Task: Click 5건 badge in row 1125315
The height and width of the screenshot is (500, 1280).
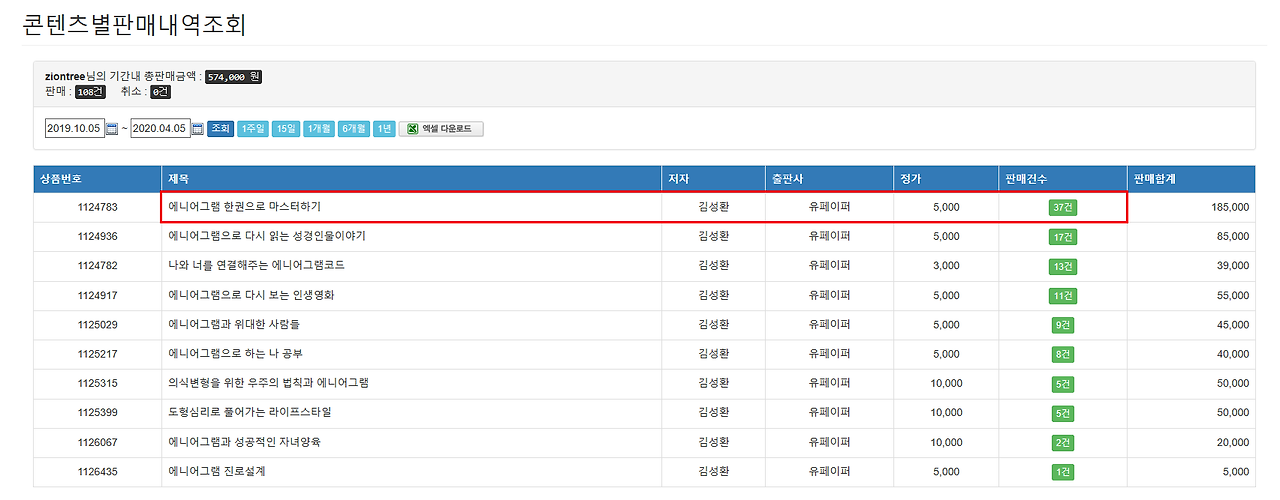Action: (1062, 384)
